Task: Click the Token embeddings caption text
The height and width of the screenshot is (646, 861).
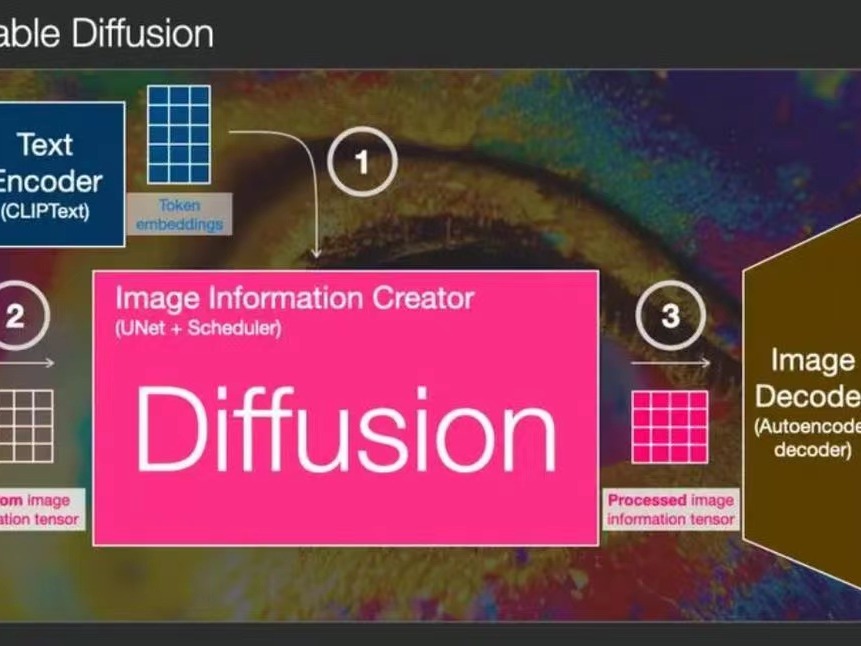Action: point(178,214)
